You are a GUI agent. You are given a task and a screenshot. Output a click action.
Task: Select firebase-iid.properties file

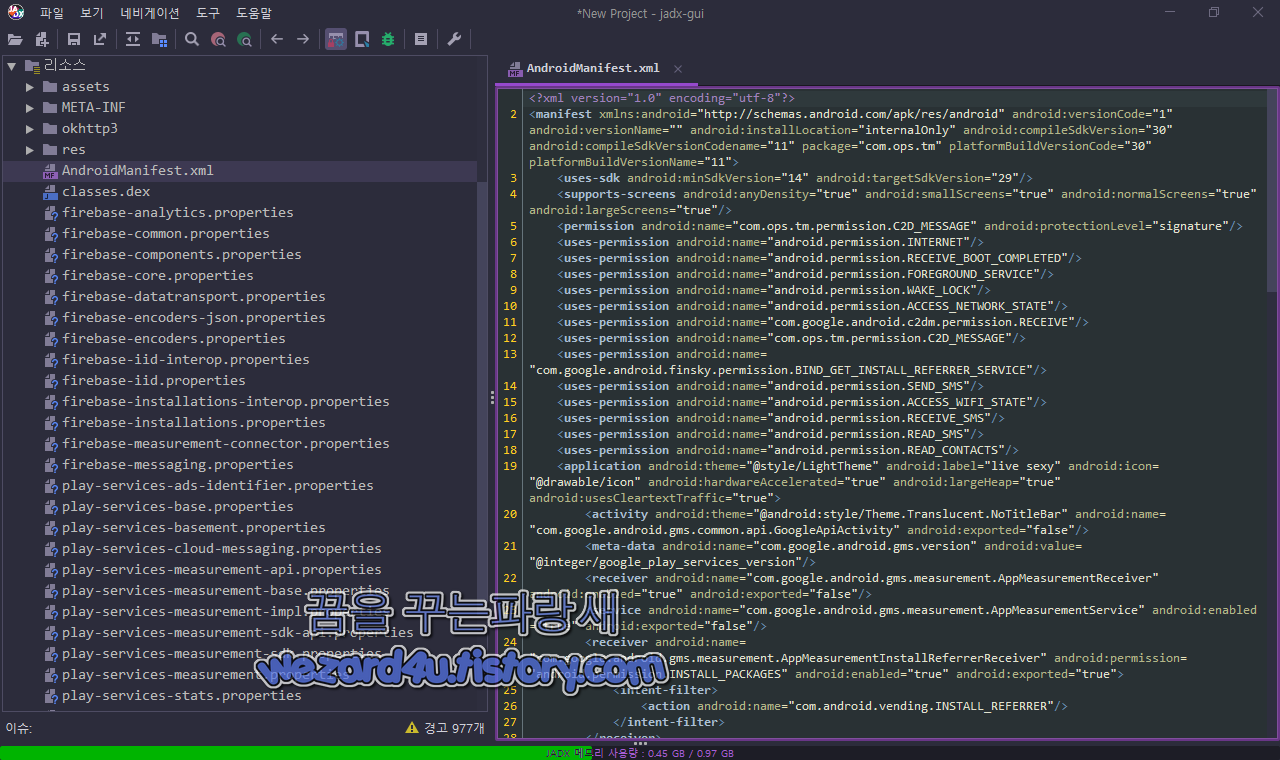click(x=154, y=381)
